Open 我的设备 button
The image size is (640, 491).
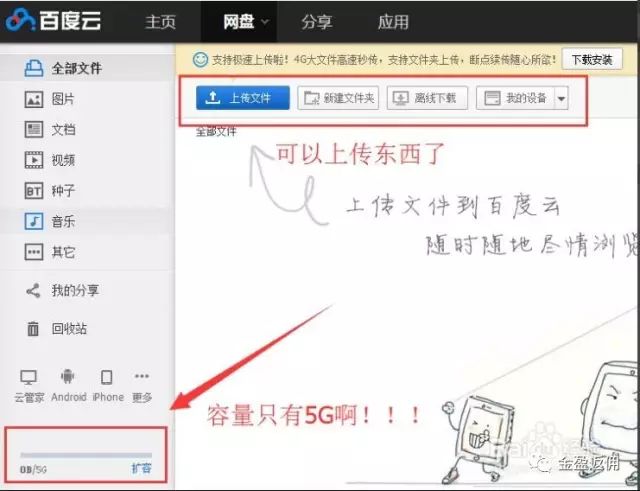[x=516, y=98]
